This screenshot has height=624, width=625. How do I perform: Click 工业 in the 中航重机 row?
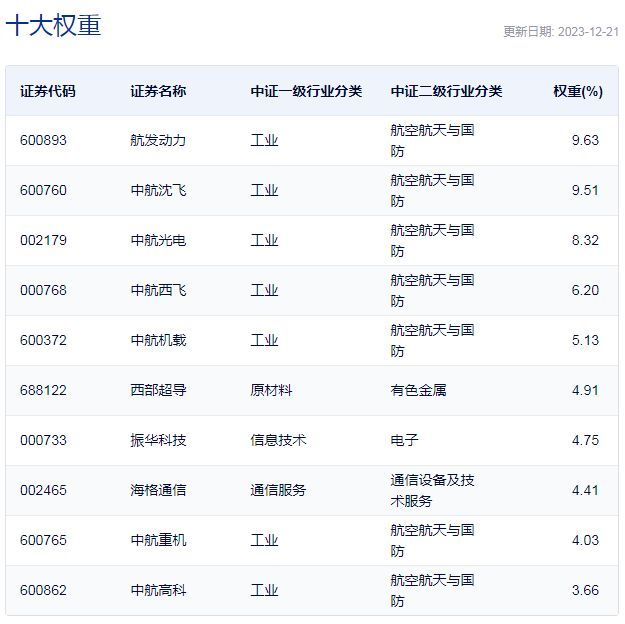click(x=264, y=541)
